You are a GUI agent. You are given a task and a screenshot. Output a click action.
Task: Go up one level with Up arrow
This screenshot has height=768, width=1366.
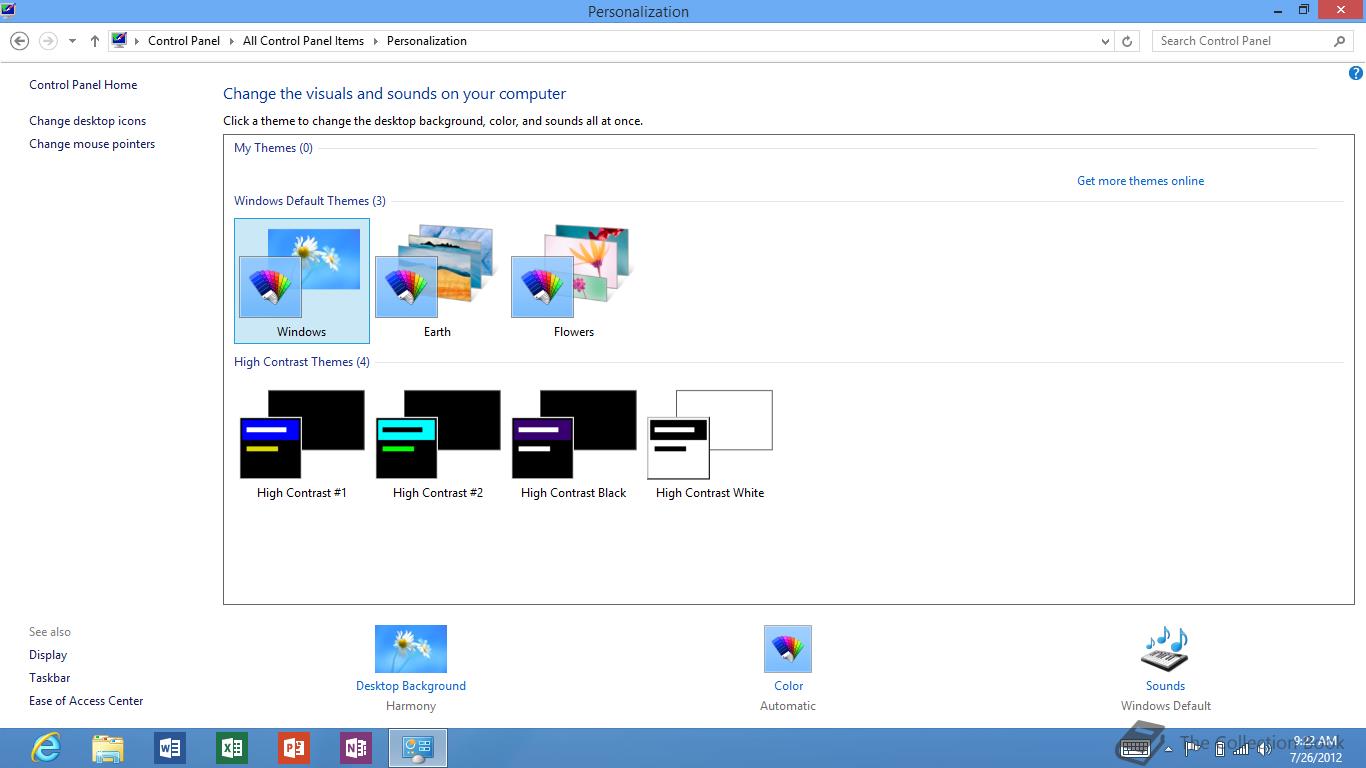pos(94,41)
